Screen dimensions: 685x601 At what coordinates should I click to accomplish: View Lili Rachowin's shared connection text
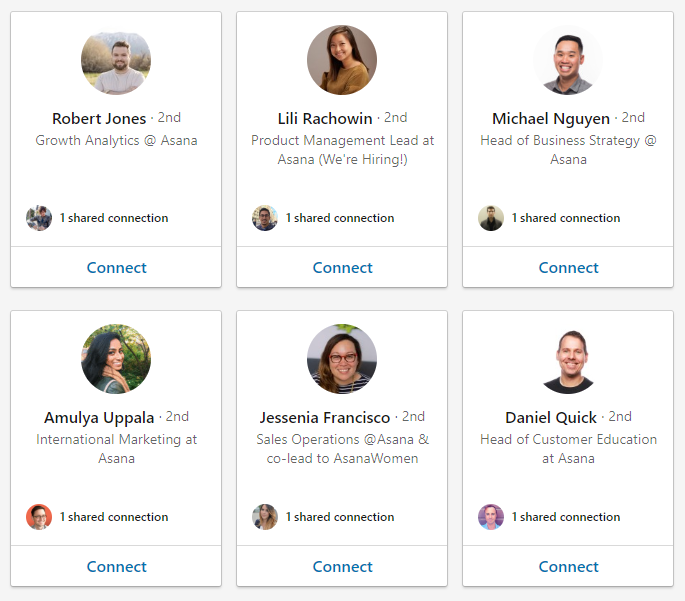click(339, 218)
